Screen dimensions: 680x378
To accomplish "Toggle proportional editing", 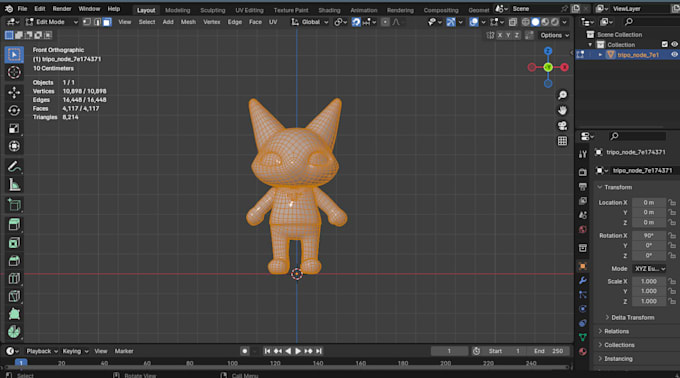I will coord(385,22).
